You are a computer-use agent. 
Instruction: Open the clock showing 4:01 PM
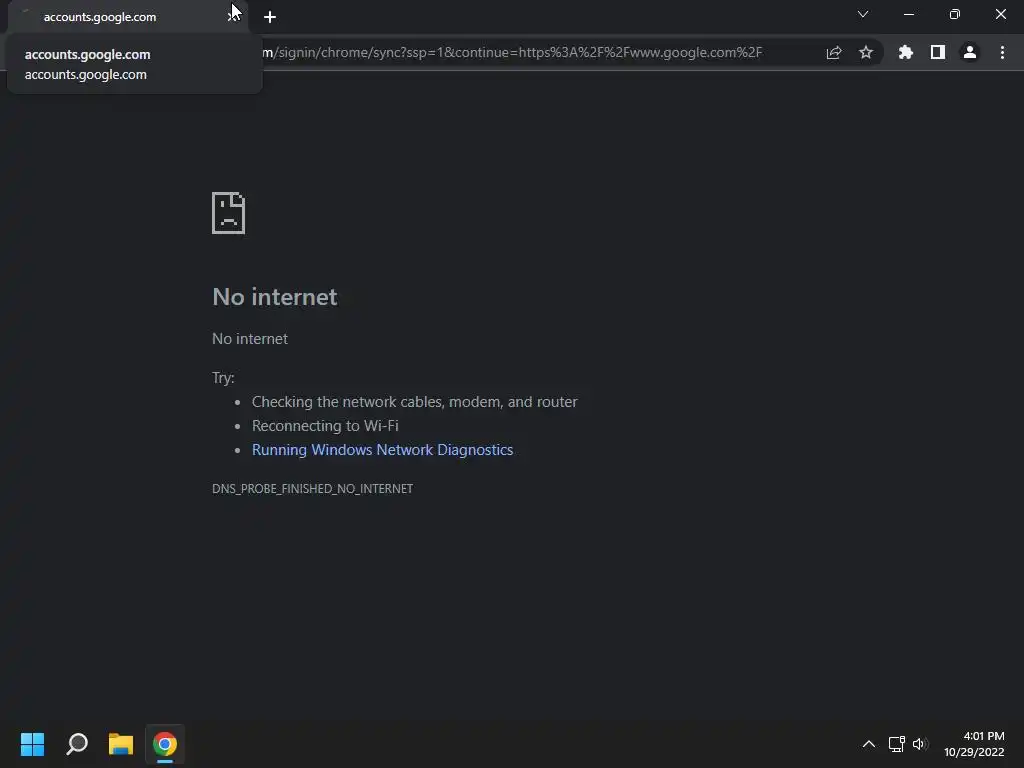pyautogui.click(x=974, y=744)
